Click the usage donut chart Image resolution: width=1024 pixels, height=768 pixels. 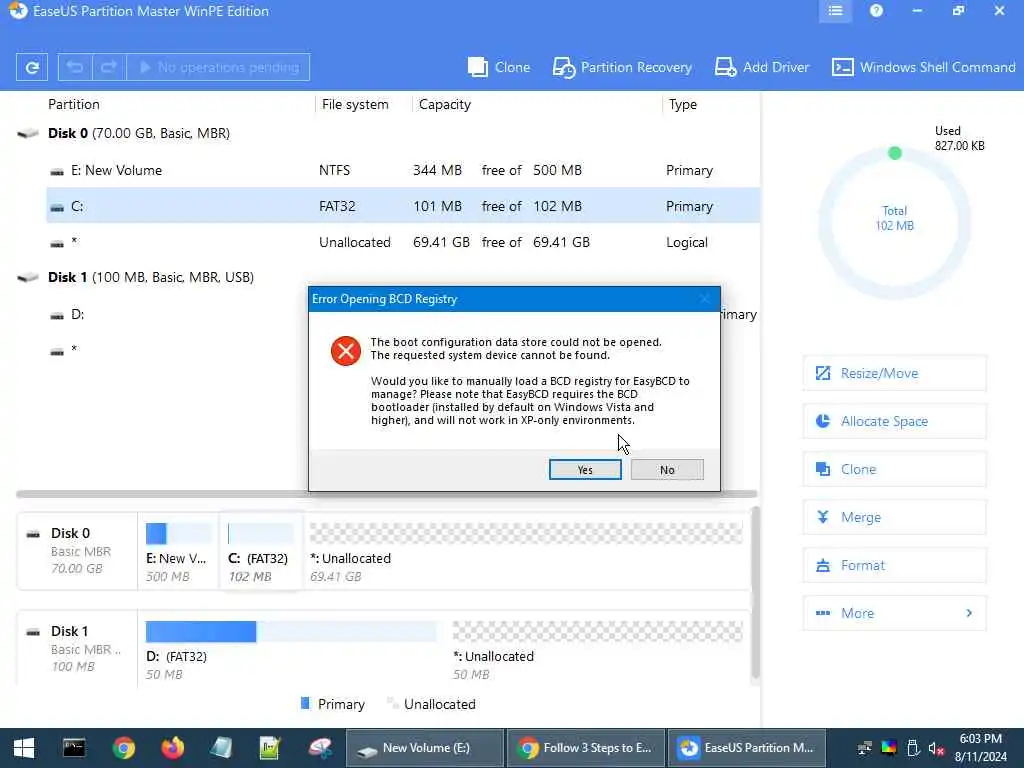coord(894,223)
